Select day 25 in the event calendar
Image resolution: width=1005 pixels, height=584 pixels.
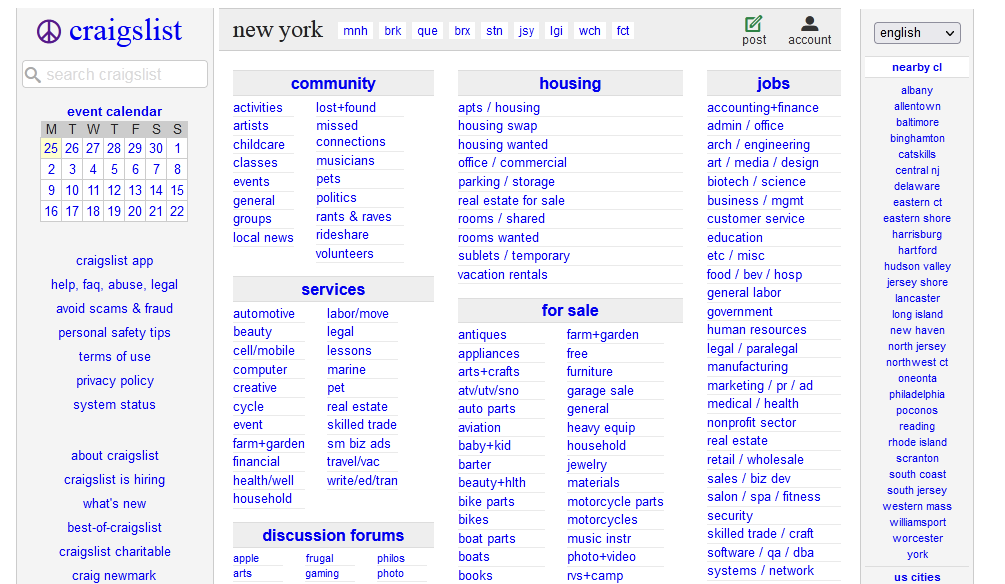tap(51, 149)
